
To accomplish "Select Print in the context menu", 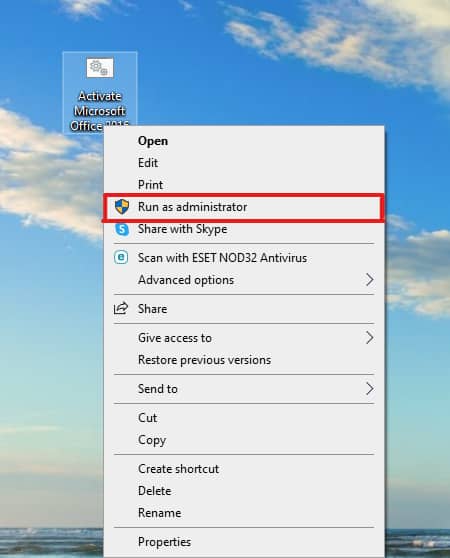I will click(244, 185).
